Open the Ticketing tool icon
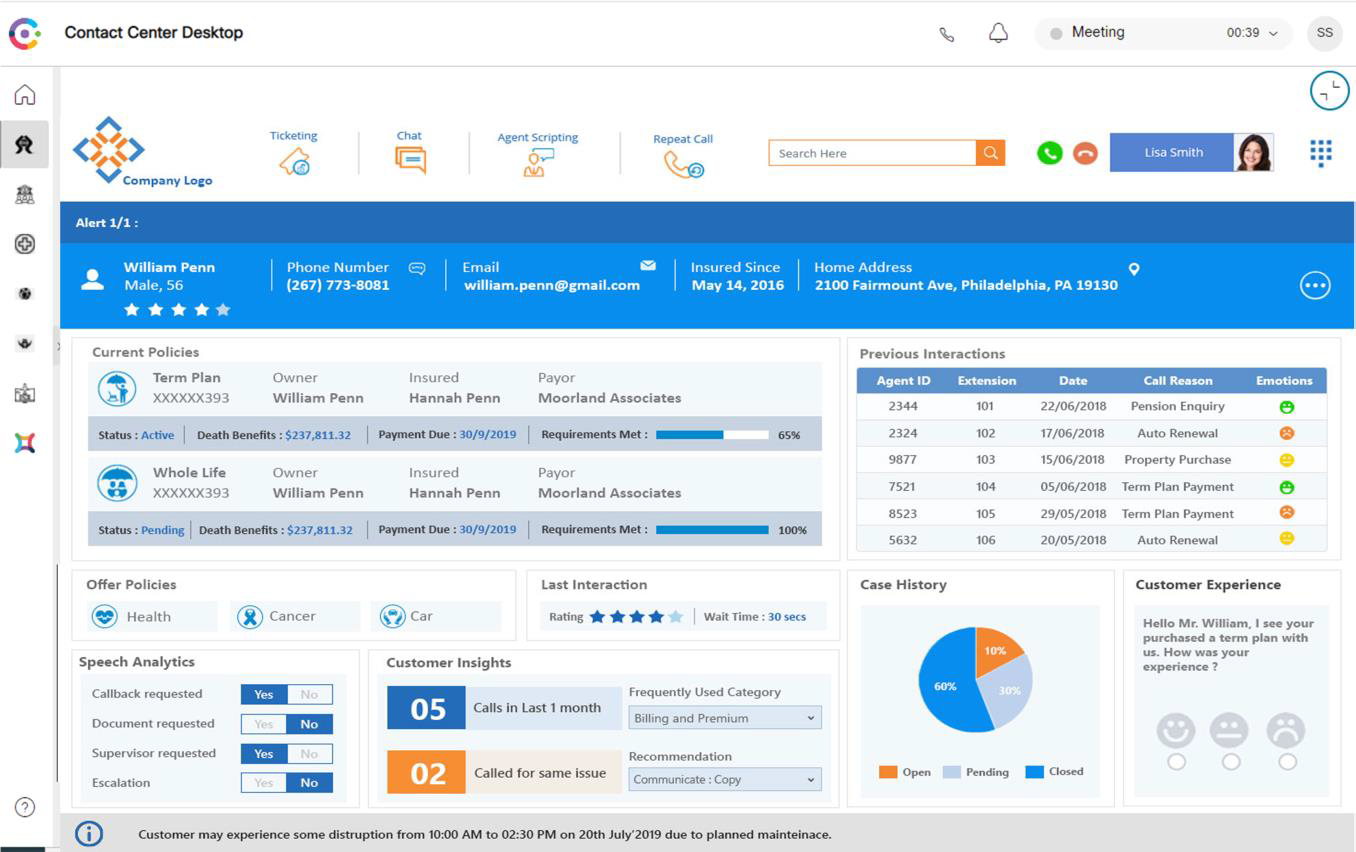1356x852 pixels. 294,161
